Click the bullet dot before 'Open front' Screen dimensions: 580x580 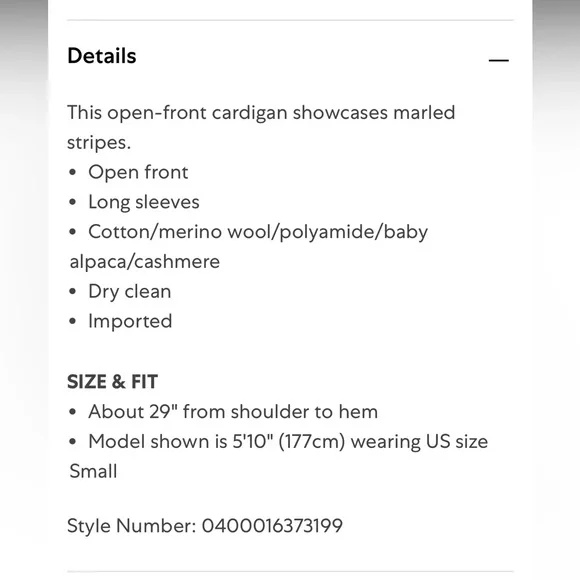(x=72, y=172)
